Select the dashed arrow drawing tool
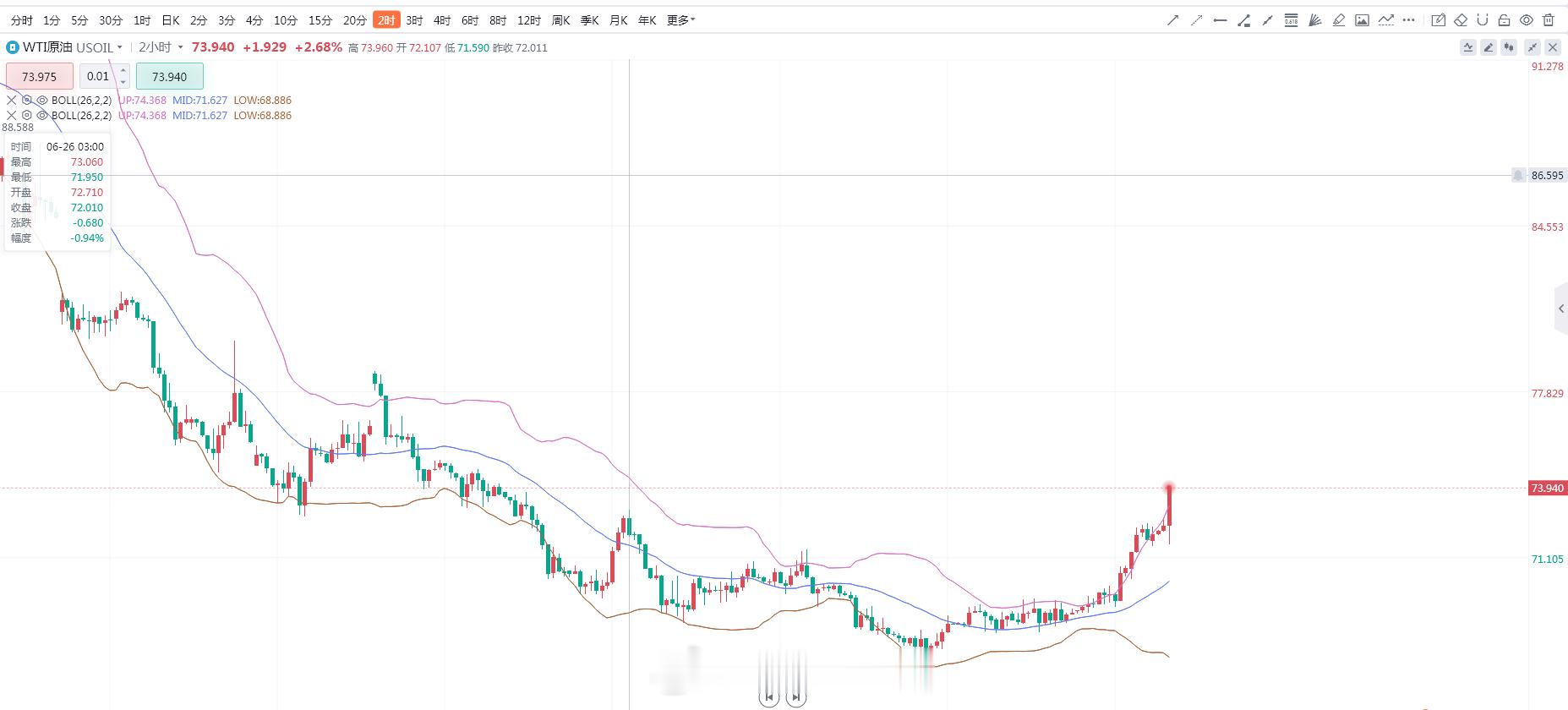This screenshot has height=710, width=1568. (x=1196, y=20)
